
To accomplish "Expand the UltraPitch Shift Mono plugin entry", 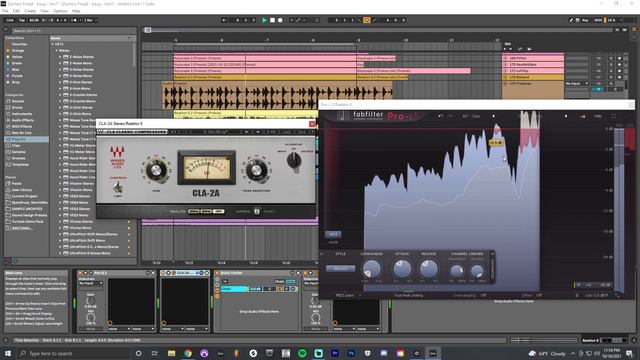I will click(x=60, y=240).
